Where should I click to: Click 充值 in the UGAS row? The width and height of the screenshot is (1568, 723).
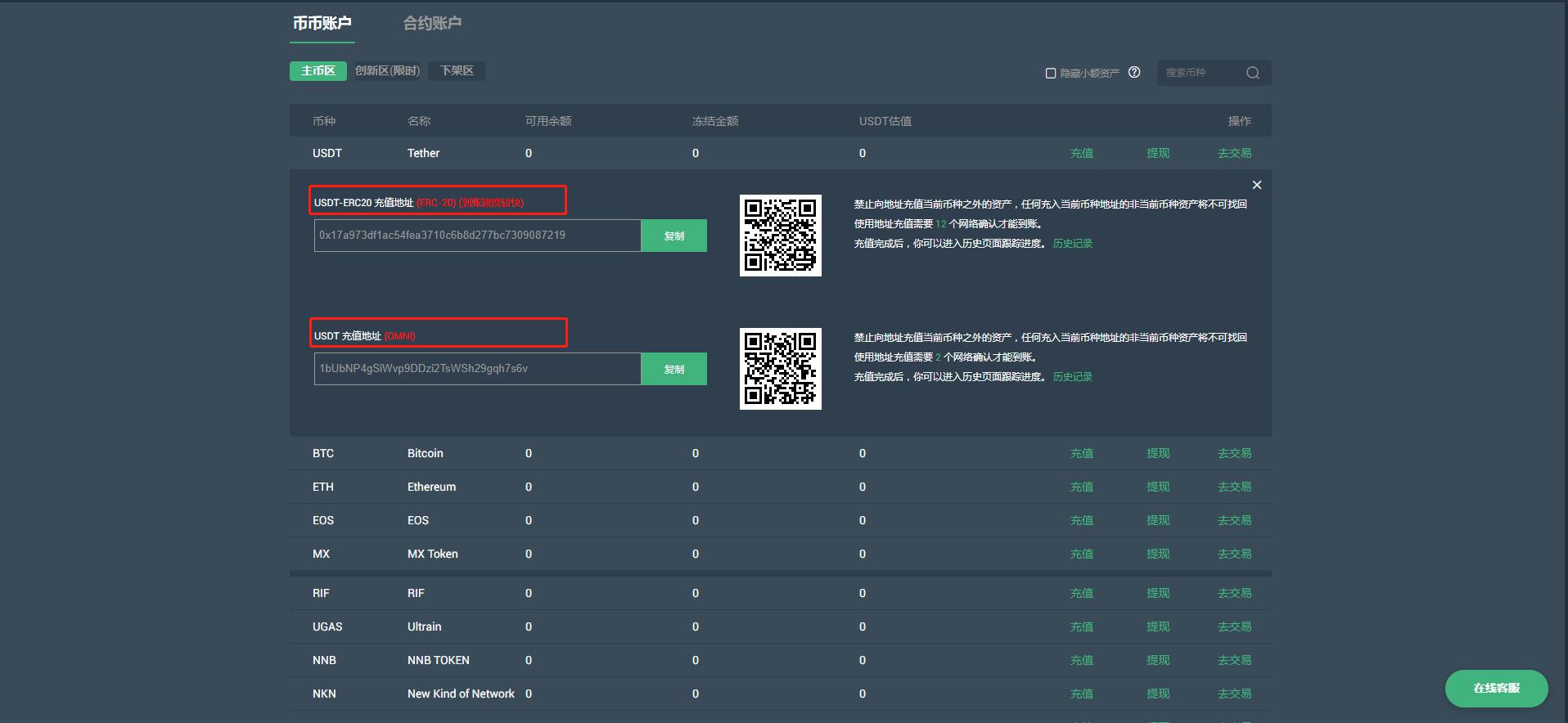1082,626
